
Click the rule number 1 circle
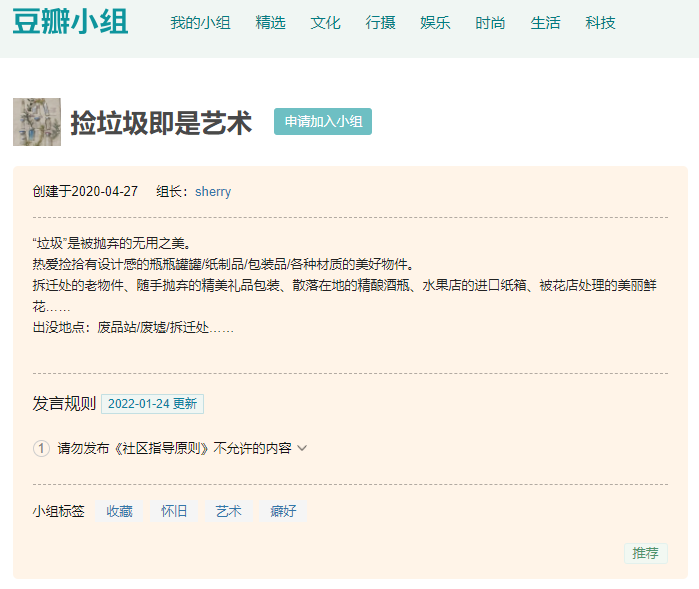tap(41, 448)
